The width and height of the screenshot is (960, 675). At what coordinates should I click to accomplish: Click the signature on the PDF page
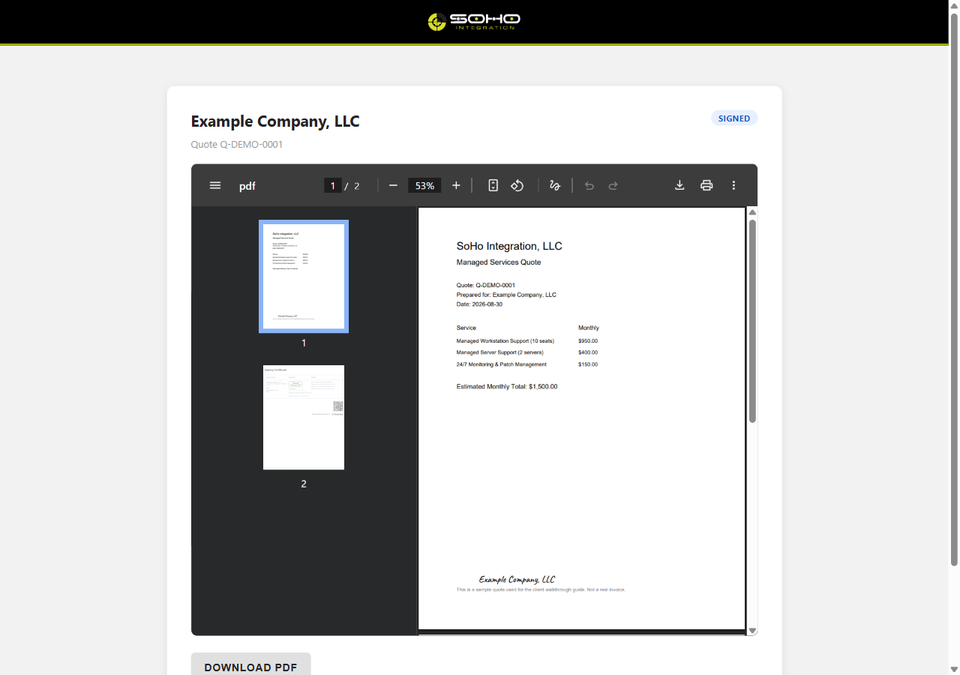coord(517,579)
